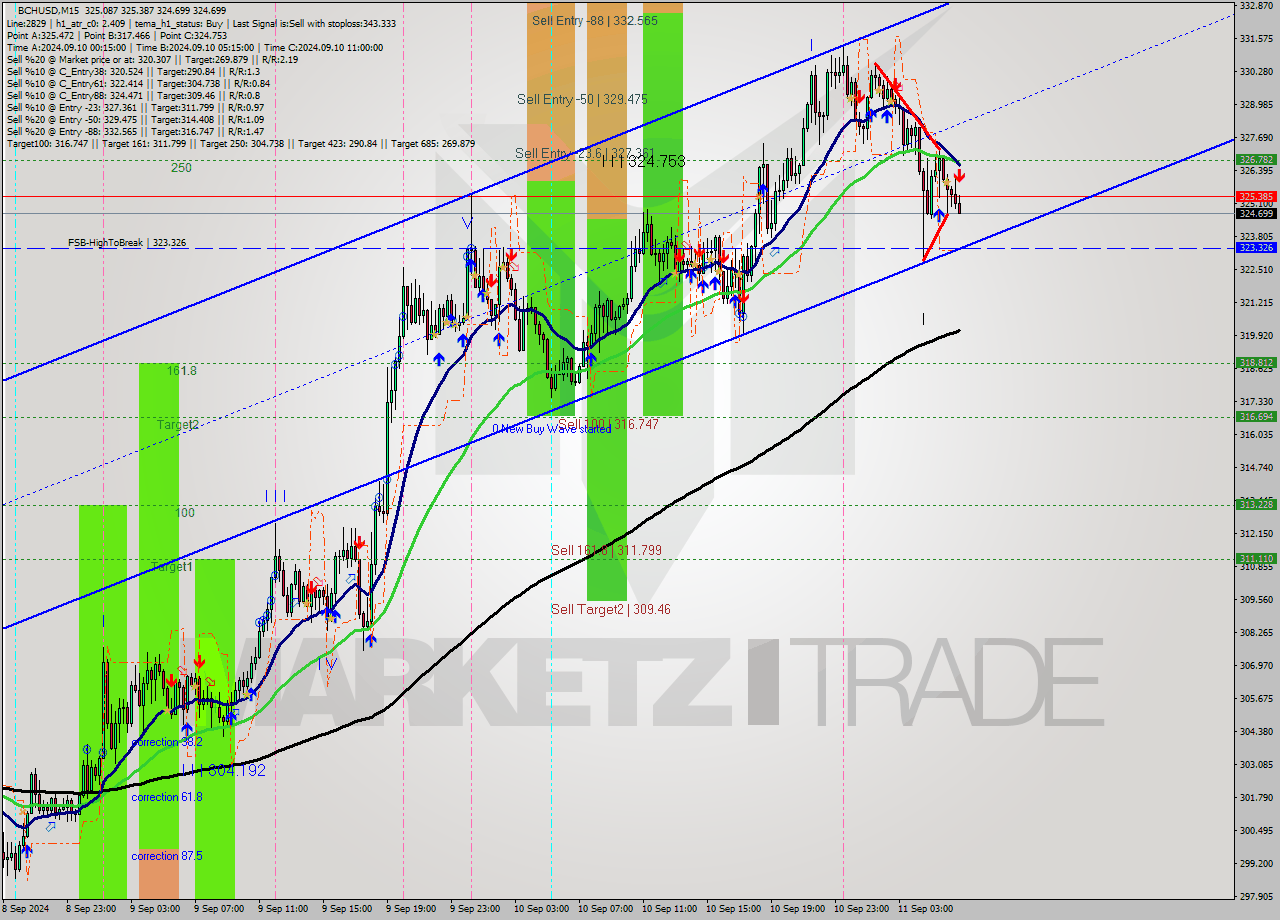
Task: Select the 'Sell %20 @ Market price' info line
Action: (152, 59)
